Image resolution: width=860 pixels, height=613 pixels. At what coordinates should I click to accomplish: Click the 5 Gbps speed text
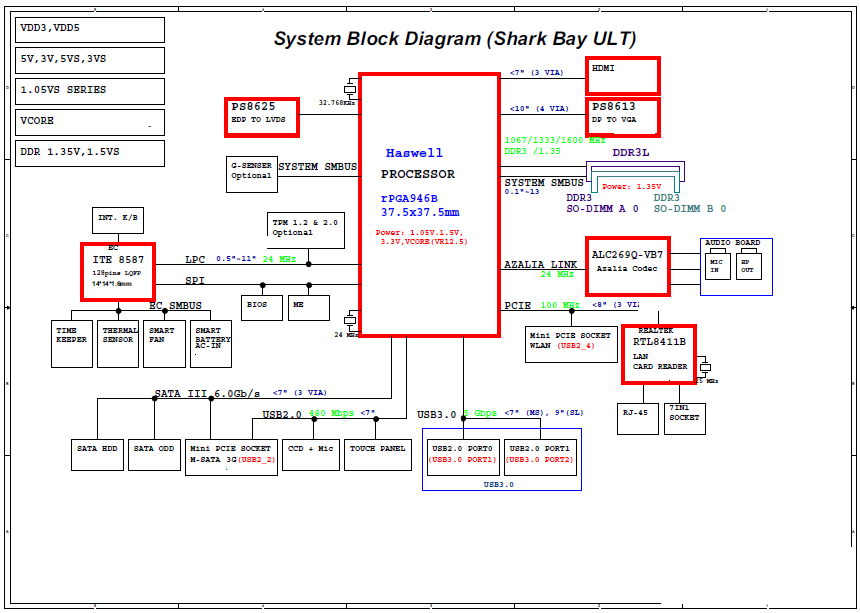(480, 413)
